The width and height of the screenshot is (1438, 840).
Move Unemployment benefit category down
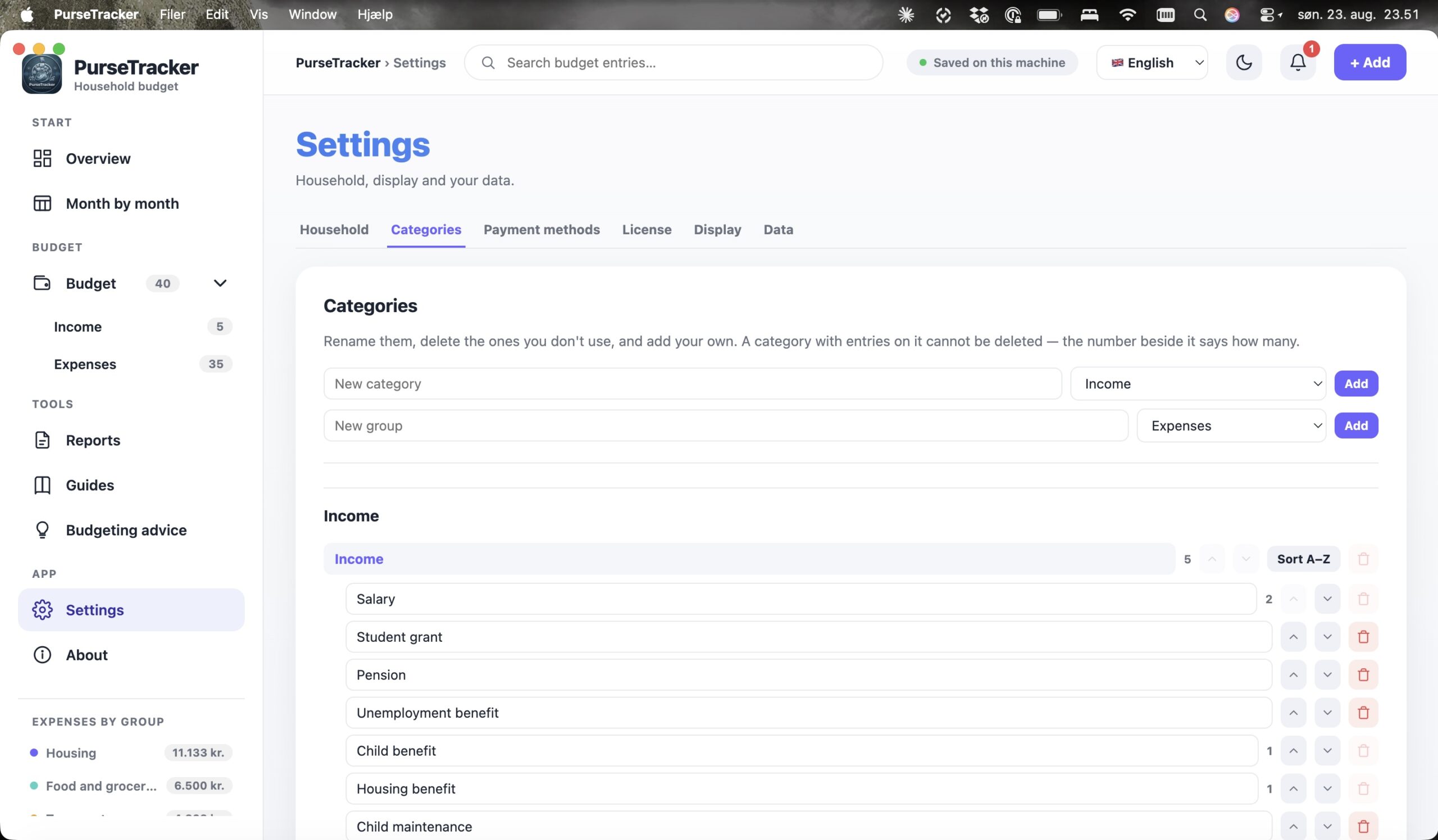click(x=1327, y=713)
